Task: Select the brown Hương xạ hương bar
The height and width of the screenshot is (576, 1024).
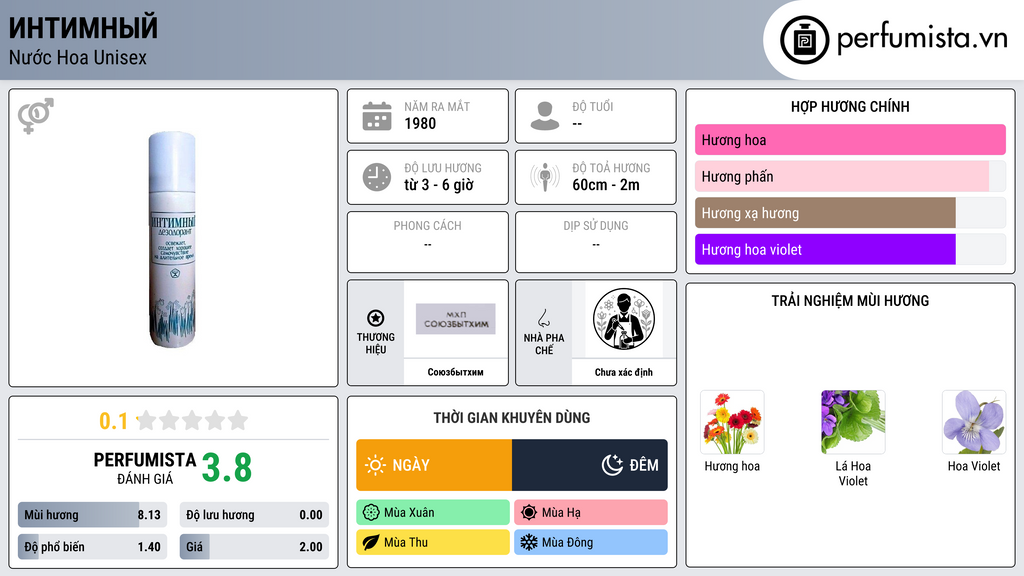Action: [x=850, y=213]
